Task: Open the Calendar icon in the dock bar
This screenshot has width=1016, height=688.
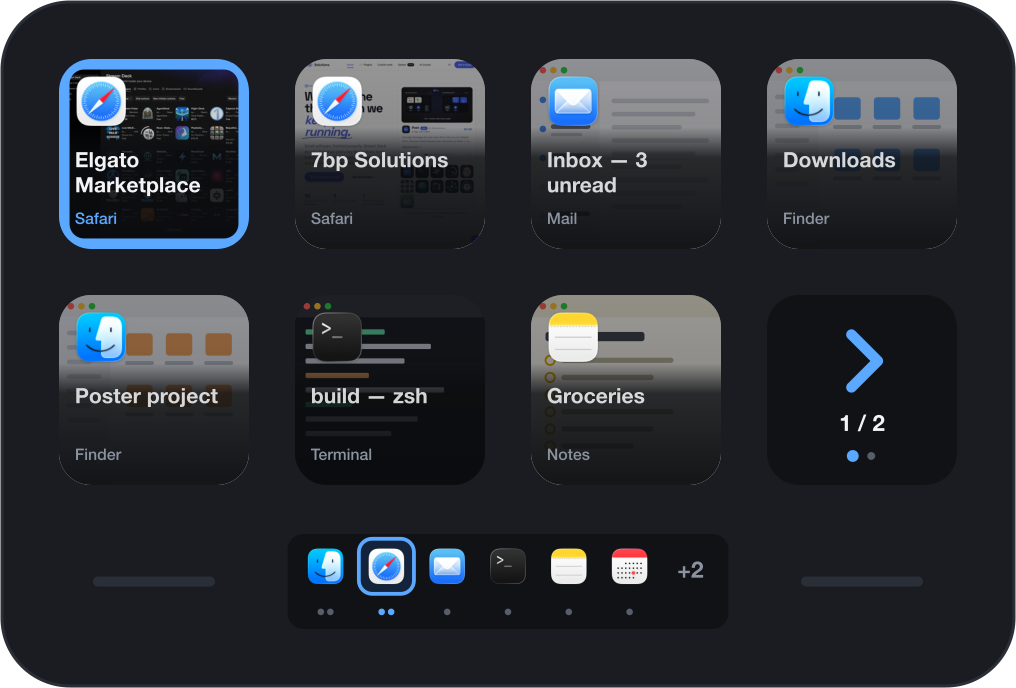Action: [x=630, y=566]
